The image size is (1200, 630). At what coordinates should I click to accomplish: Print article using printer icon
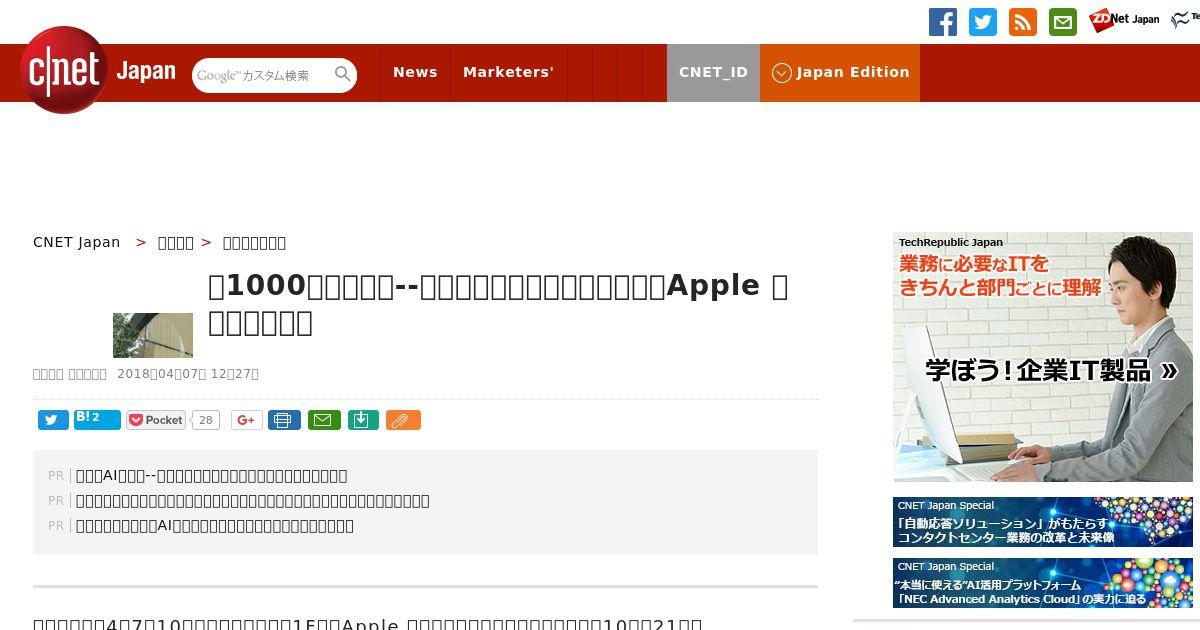(x=284, y=420)
